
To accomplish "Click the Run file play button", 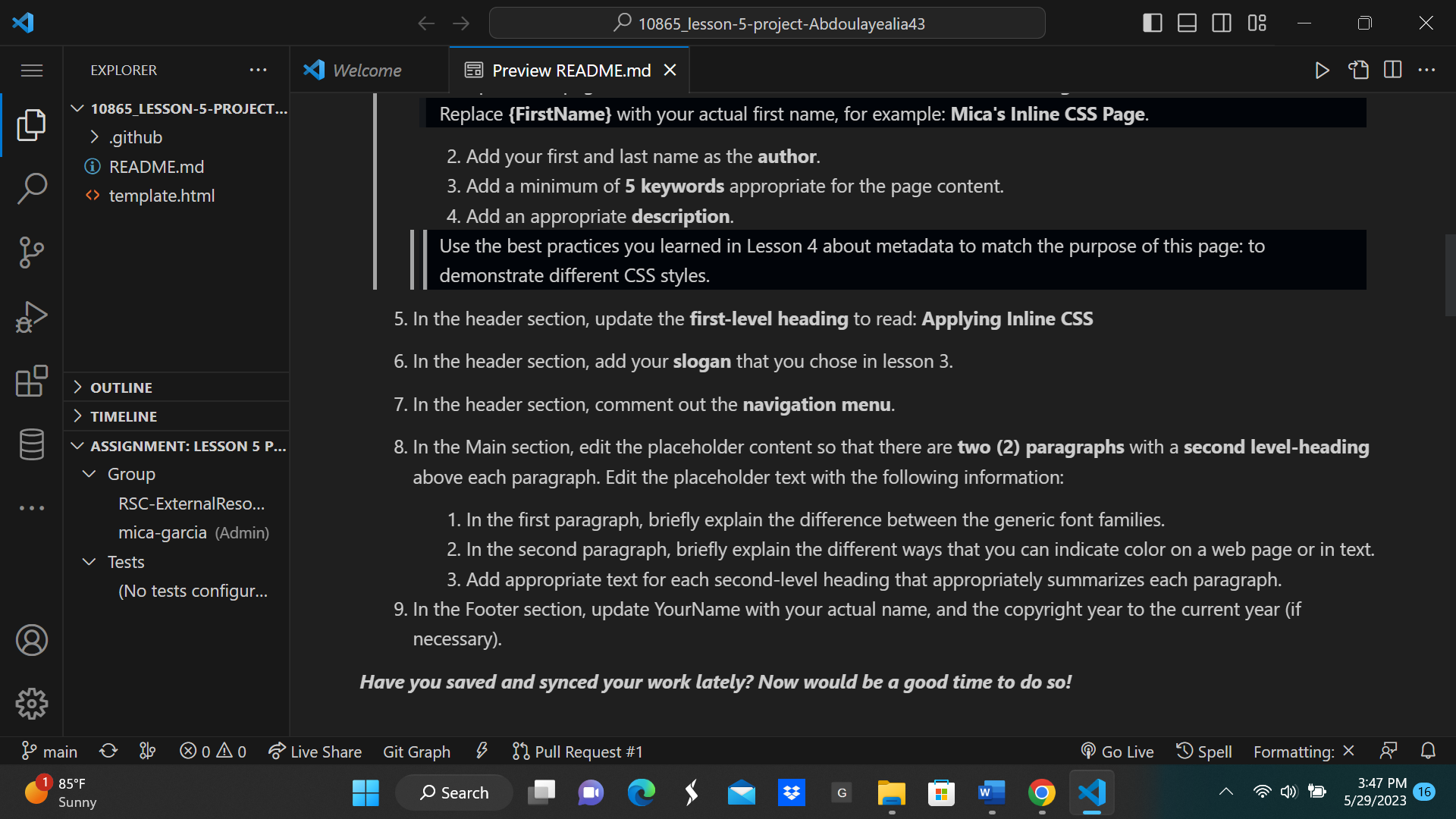I will tap(1322, 70).
